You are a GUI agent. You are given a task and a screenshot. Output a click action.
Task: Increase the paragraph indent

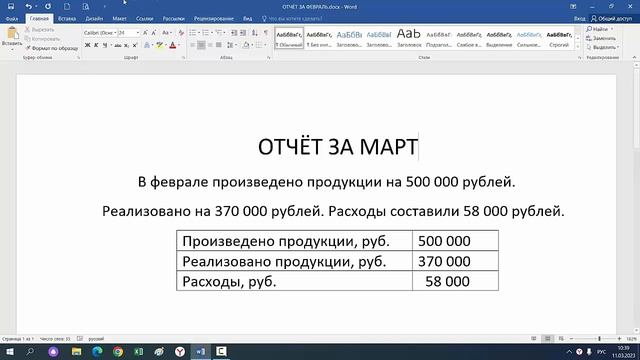243,33
